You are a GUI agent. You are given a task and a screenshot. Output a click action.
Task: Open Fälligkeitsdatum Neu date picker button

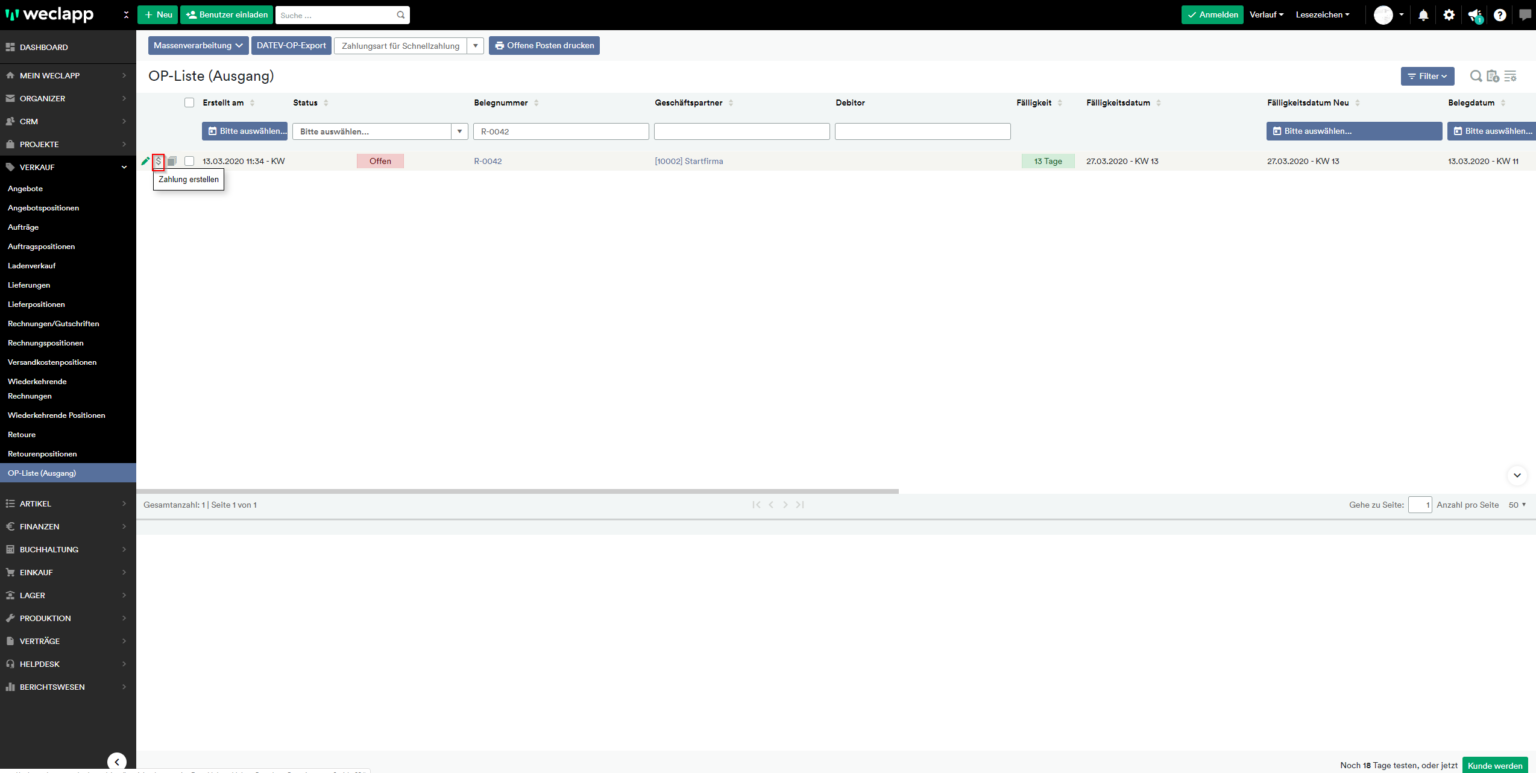click(x=1354, y=131)
